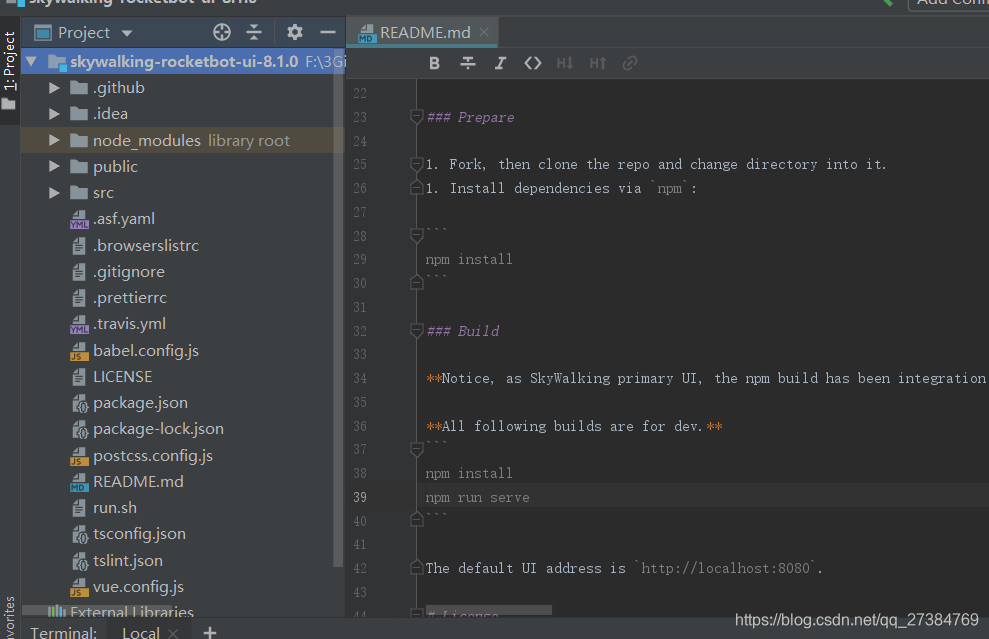989x639 pixels.
Task: Click the MD icon beside README.md in tree
Action: pos(79,483)
